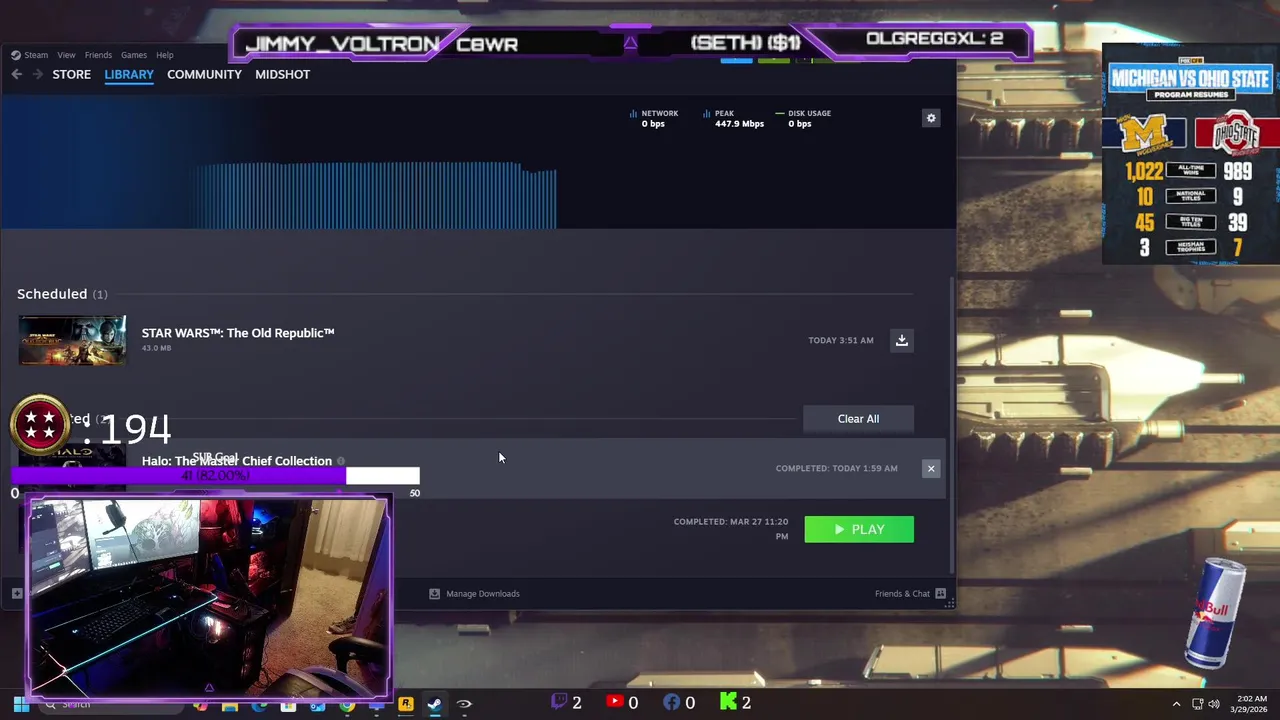Go forward with the right arrow
1280x720 pixels.
[x=37, y=74]
